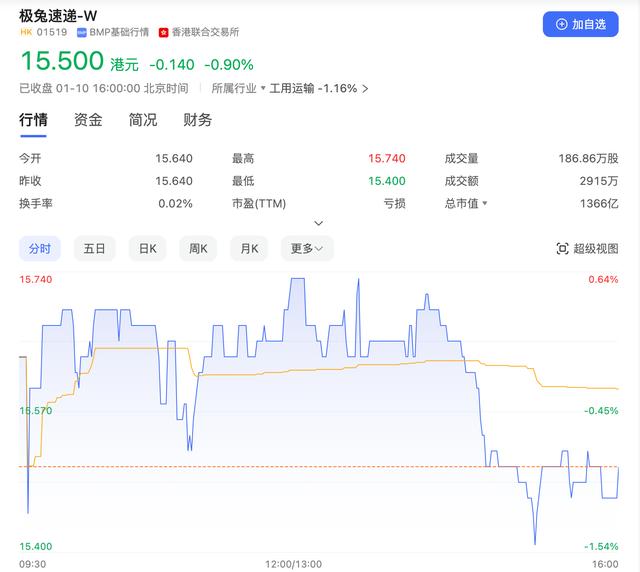Switch to the 资金 tab
640x572 pixels.
coord(88,120)
